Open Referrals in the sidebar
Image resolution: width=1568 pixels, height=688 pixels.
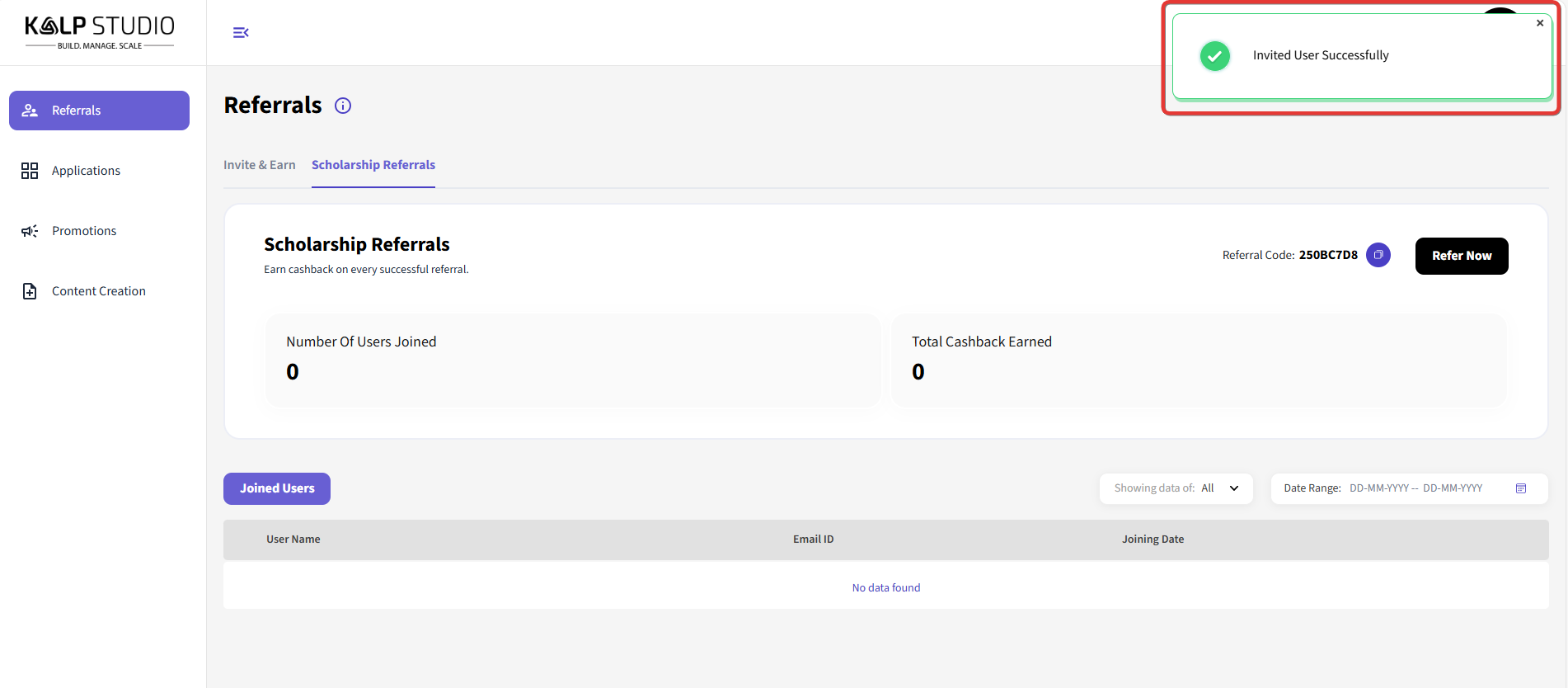click(x=99, y=111)
